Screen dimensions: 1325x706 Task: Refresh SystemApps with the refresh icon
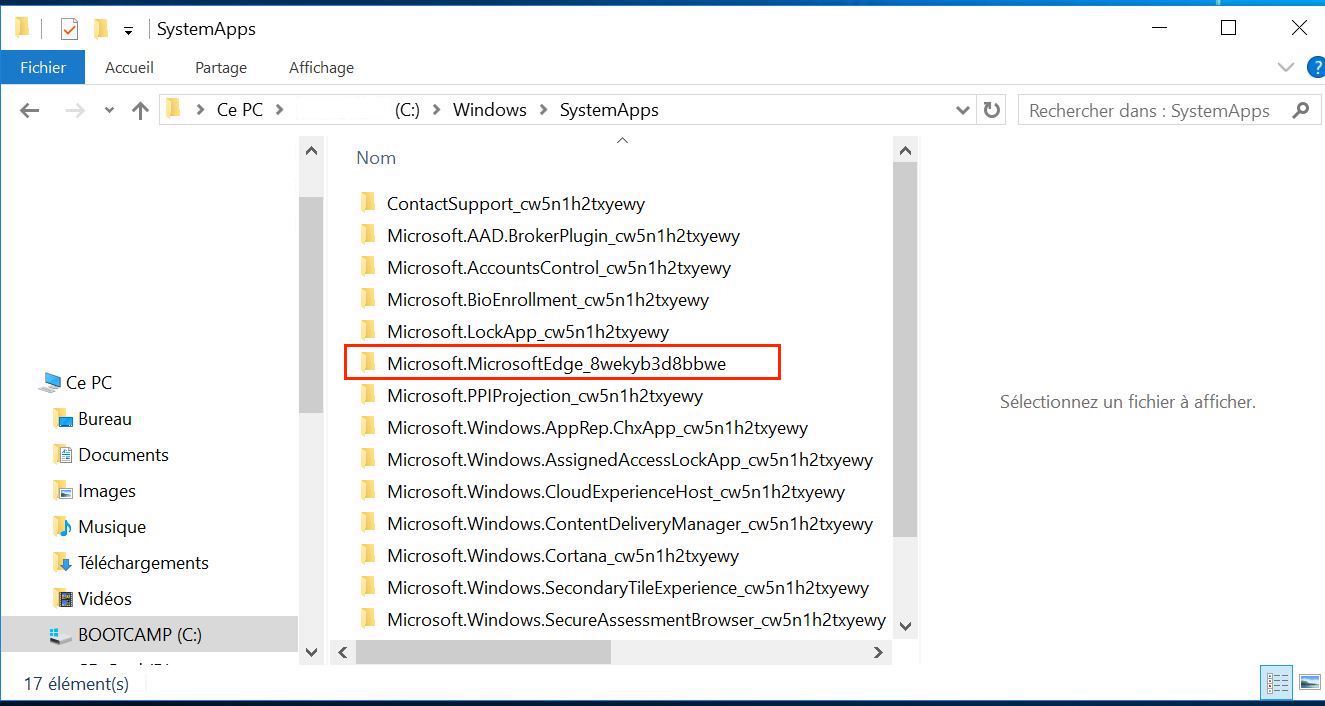[991, 110]
